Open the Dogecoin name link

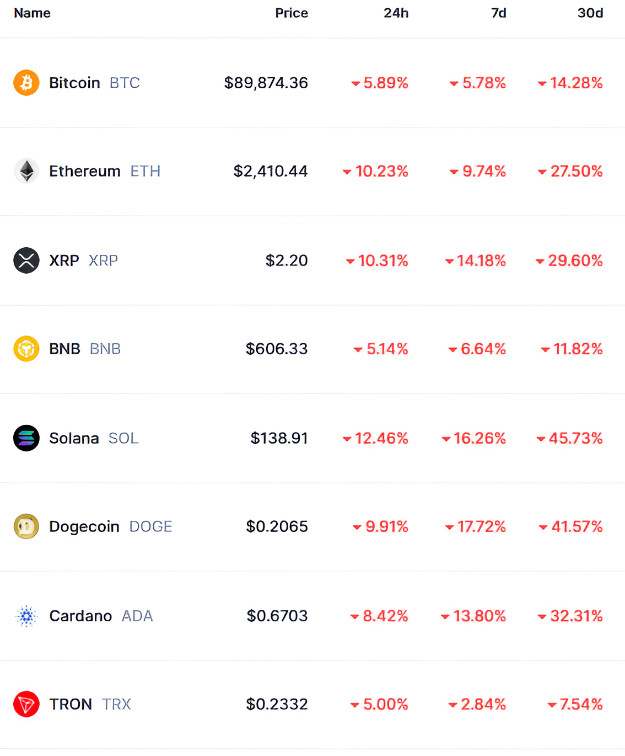pyautogui.click(x=84, y=526)
